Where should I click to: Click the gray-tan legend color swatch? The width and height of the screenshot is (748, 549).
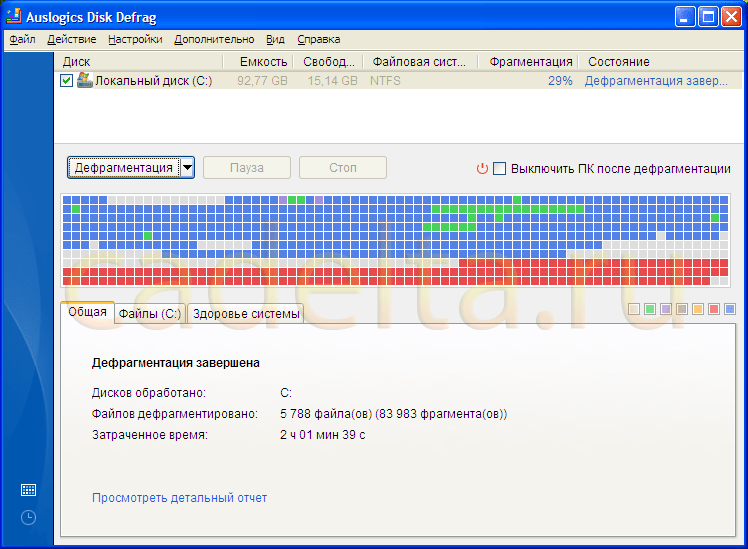[682, 309]
